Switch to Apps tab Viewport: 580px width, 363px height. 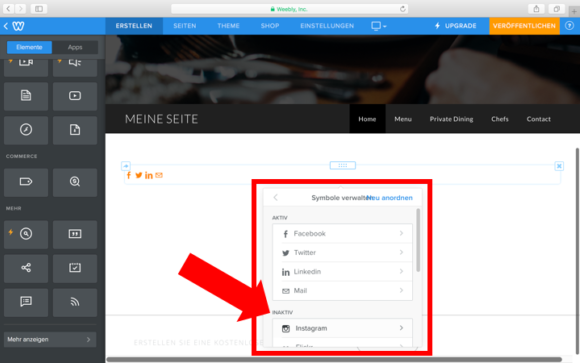[x=75, y=47]
